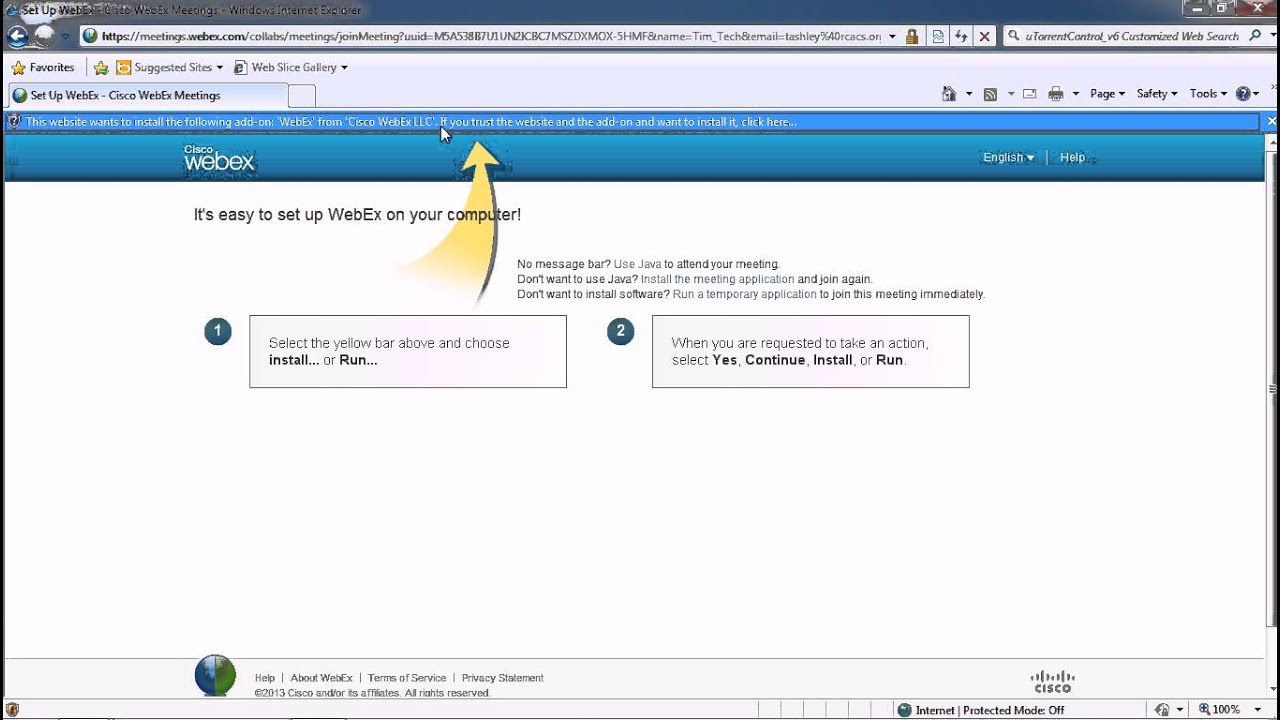Screen dimensions: 1280x720
Task: Click the status bar shield icon
Action: (12, 710)
